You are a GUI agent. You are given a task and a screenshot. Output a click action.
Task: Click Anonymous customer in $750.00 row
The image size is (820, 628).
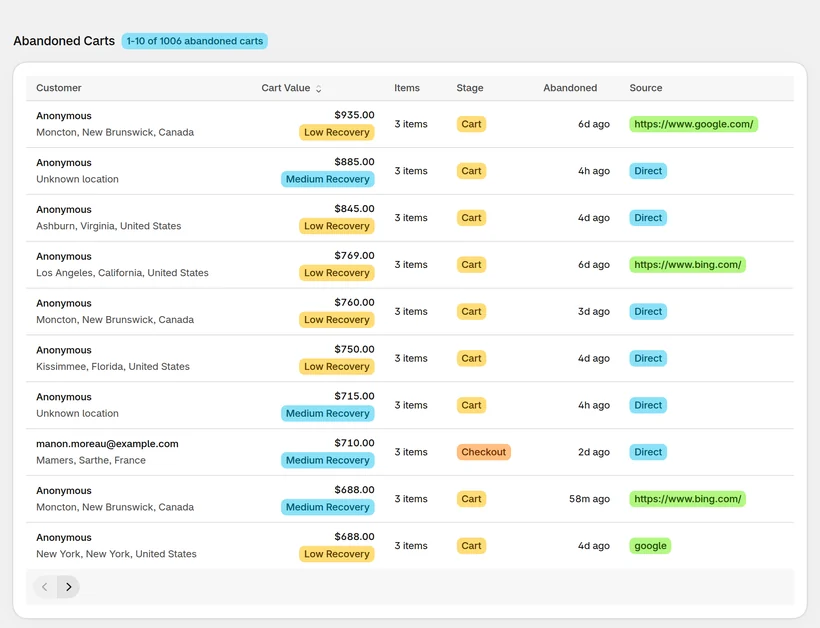tap(64, 350)
